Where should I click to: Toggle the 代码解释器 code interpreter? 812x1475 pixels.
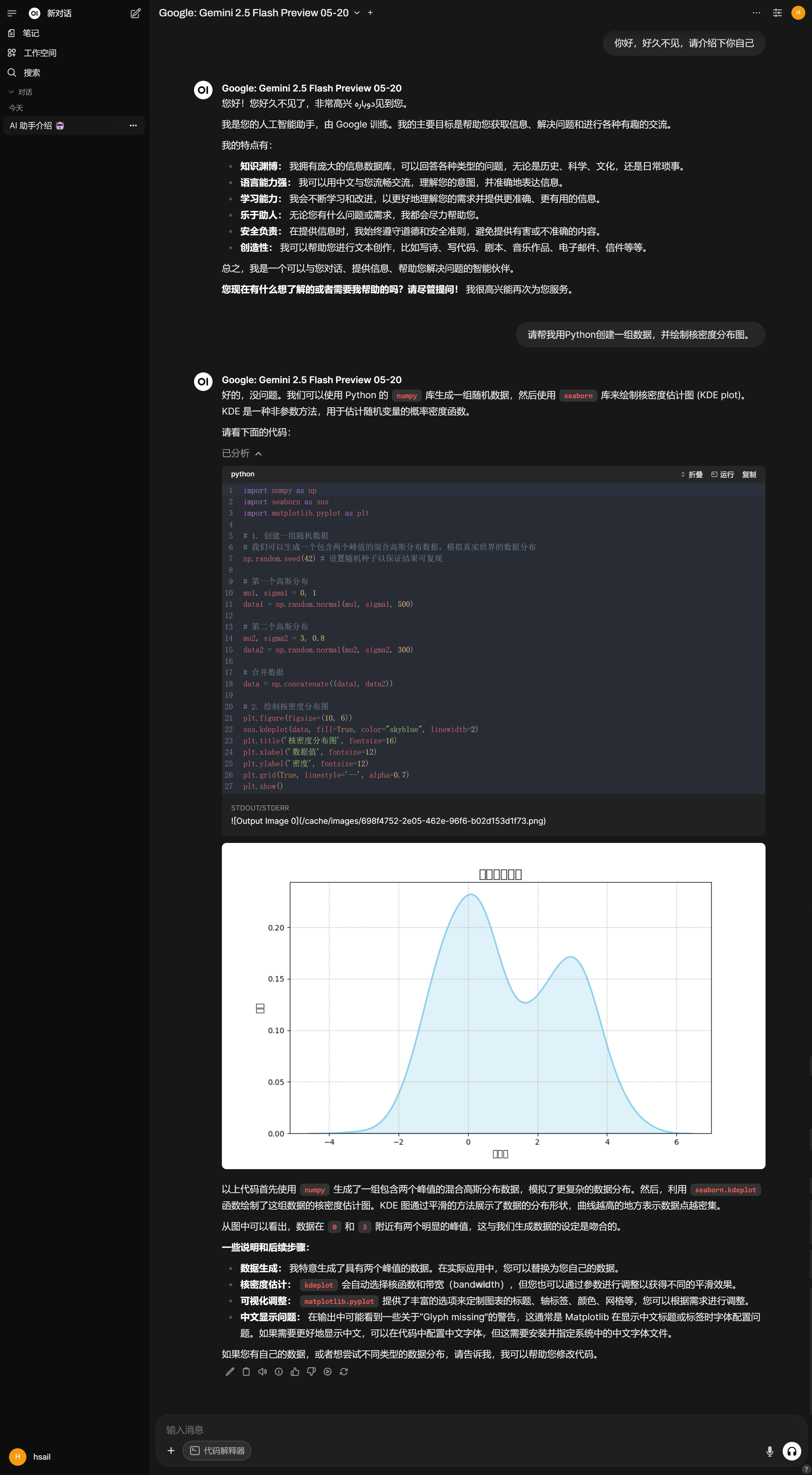click(217, 1450)
